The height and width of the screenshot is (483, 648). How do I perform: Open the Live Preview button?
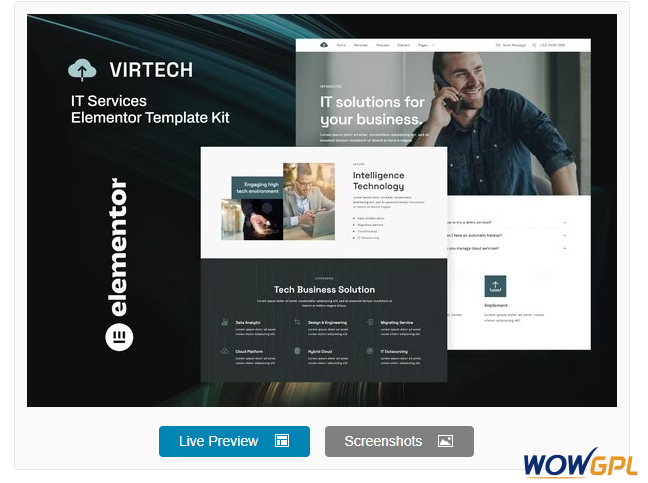234,441
